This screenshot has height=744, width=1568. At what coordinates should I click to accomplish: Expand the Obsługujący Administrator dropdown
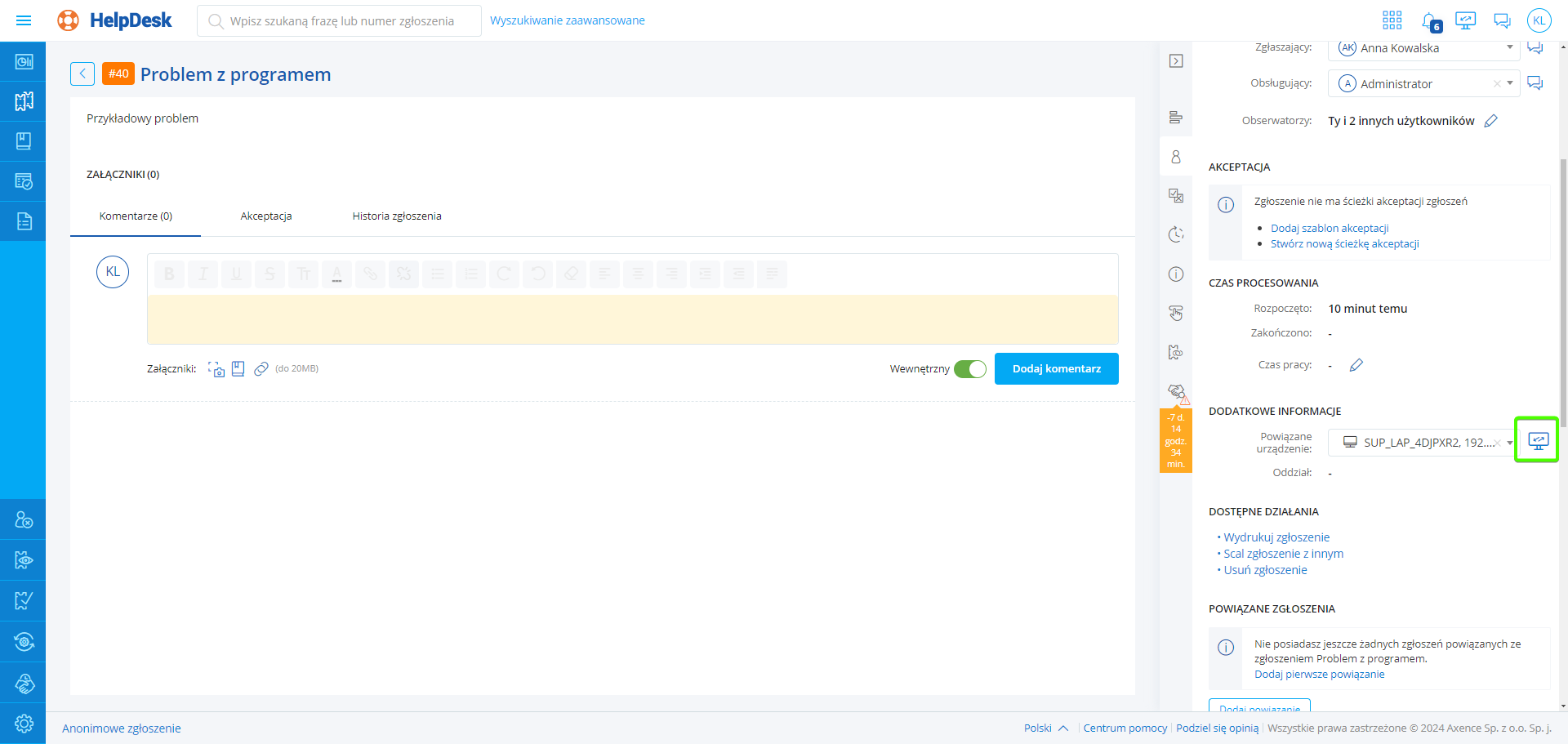1509,83
